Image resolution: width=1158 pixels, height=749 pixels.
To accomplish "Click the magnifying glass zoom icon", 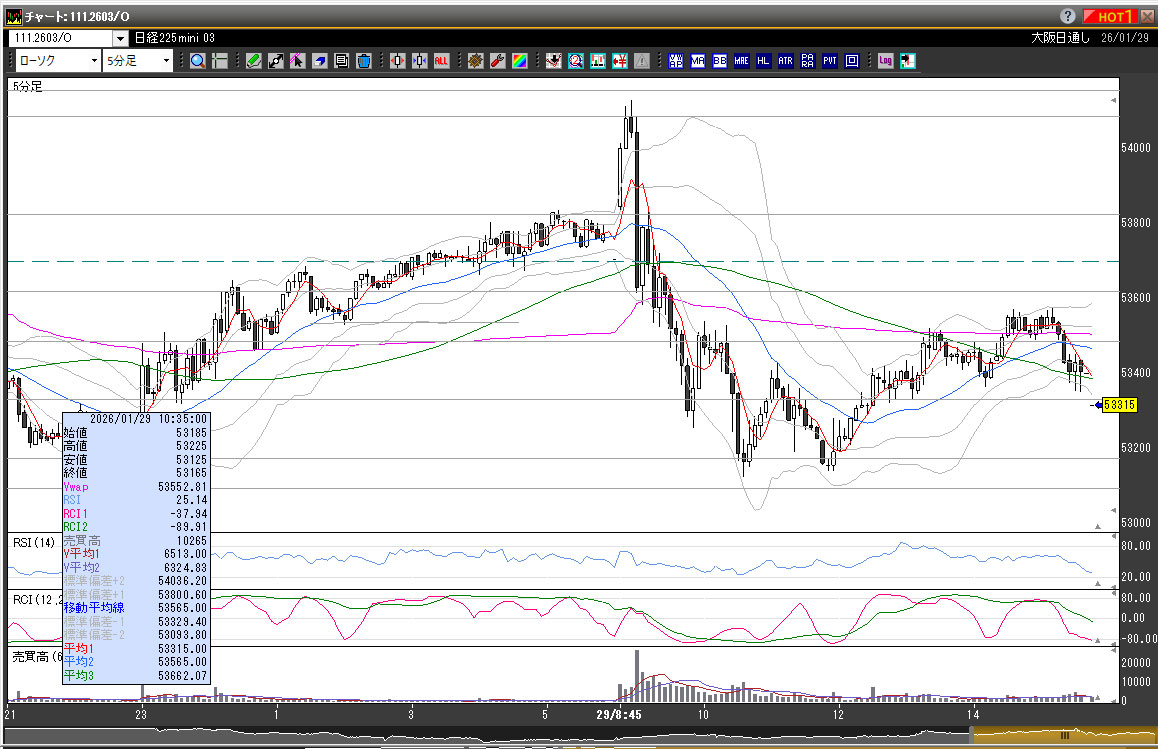I will [x=198, y=61].
